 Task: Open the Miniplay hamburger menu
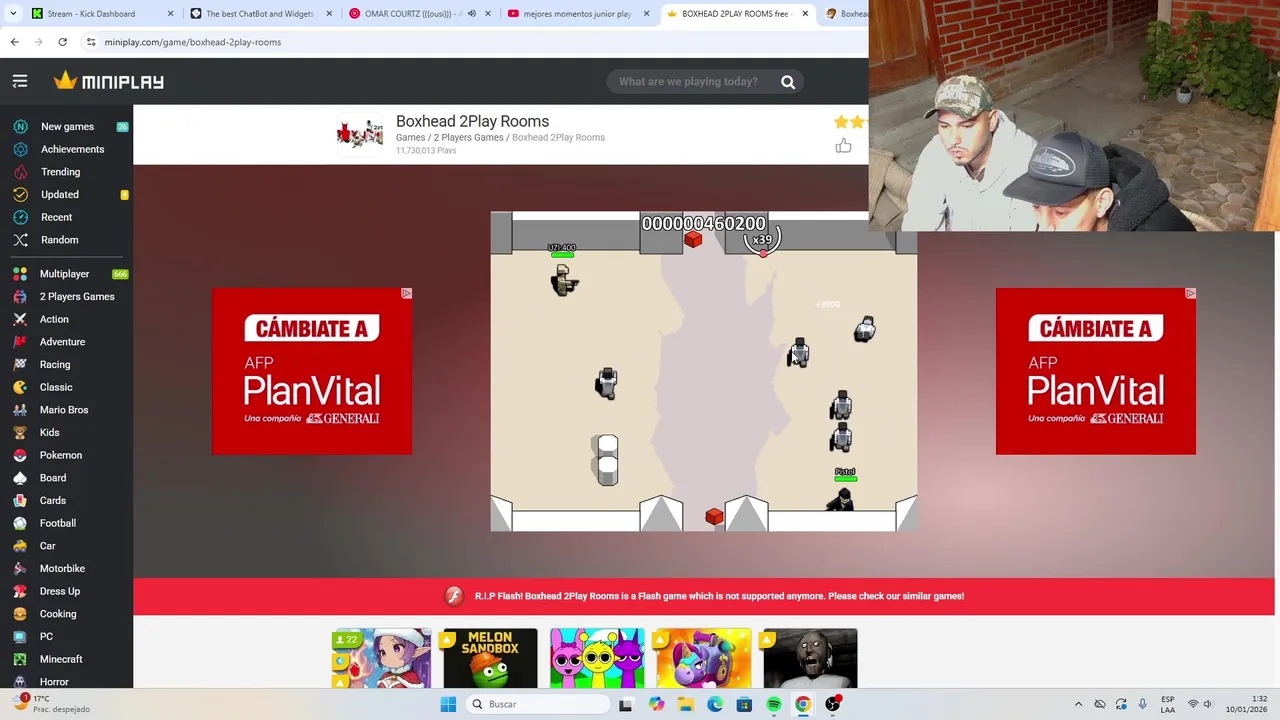(20, 81)
